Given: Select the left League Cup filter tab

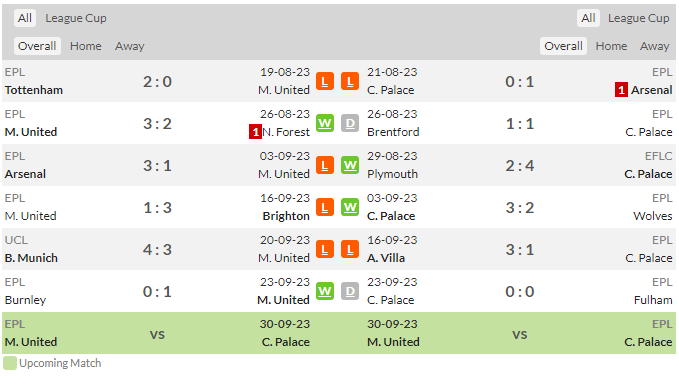Looking at the screenshot, I should [x=76, y=18].
